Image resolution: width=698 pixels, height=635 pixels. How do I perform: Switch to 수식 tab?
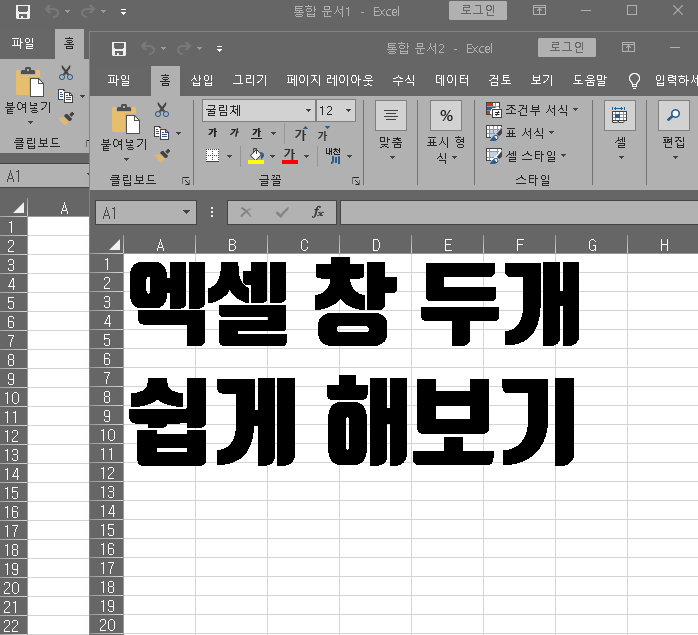click(403, 80)
